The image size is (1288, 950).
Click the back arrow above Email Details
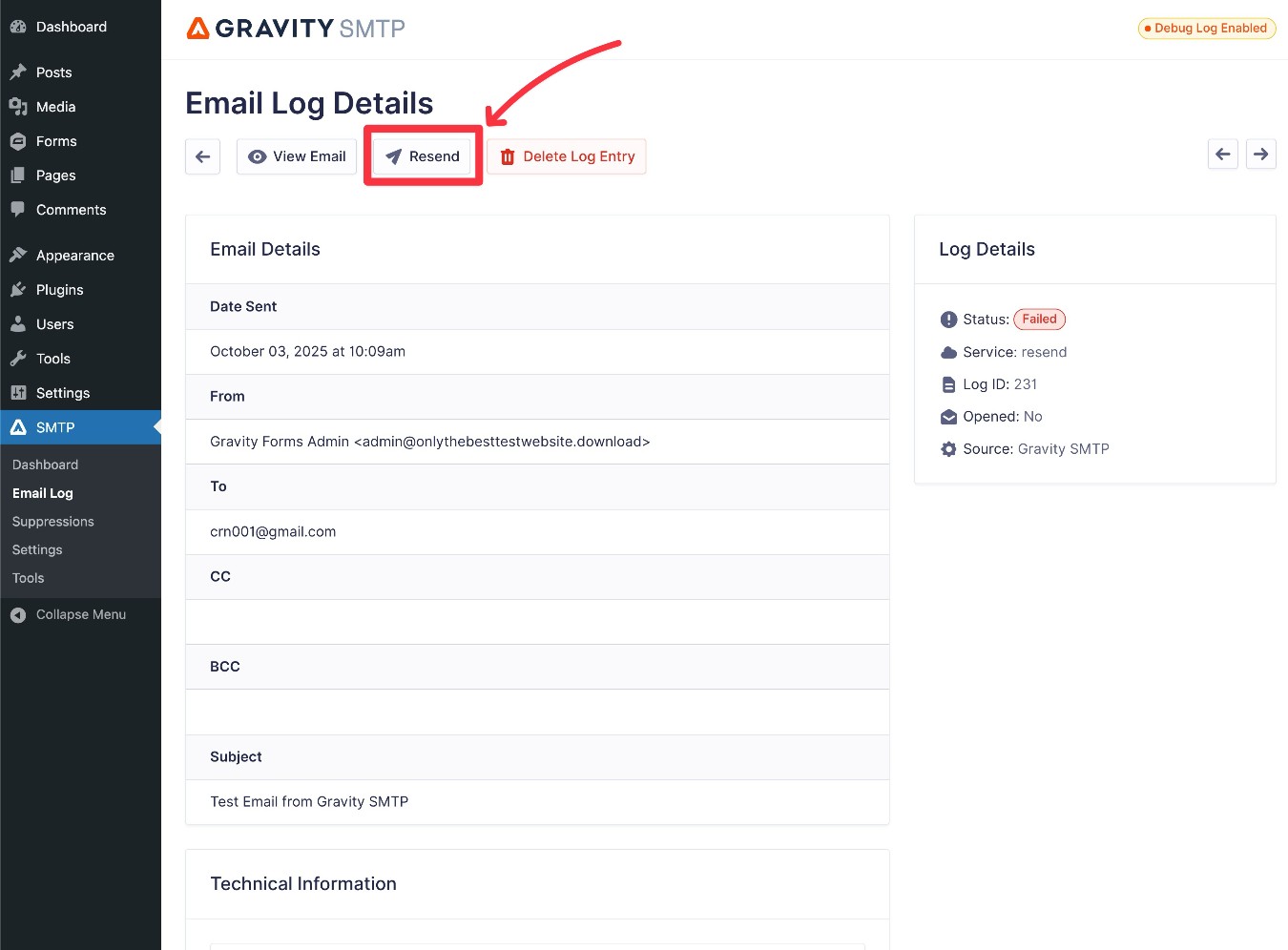point(202,155)
